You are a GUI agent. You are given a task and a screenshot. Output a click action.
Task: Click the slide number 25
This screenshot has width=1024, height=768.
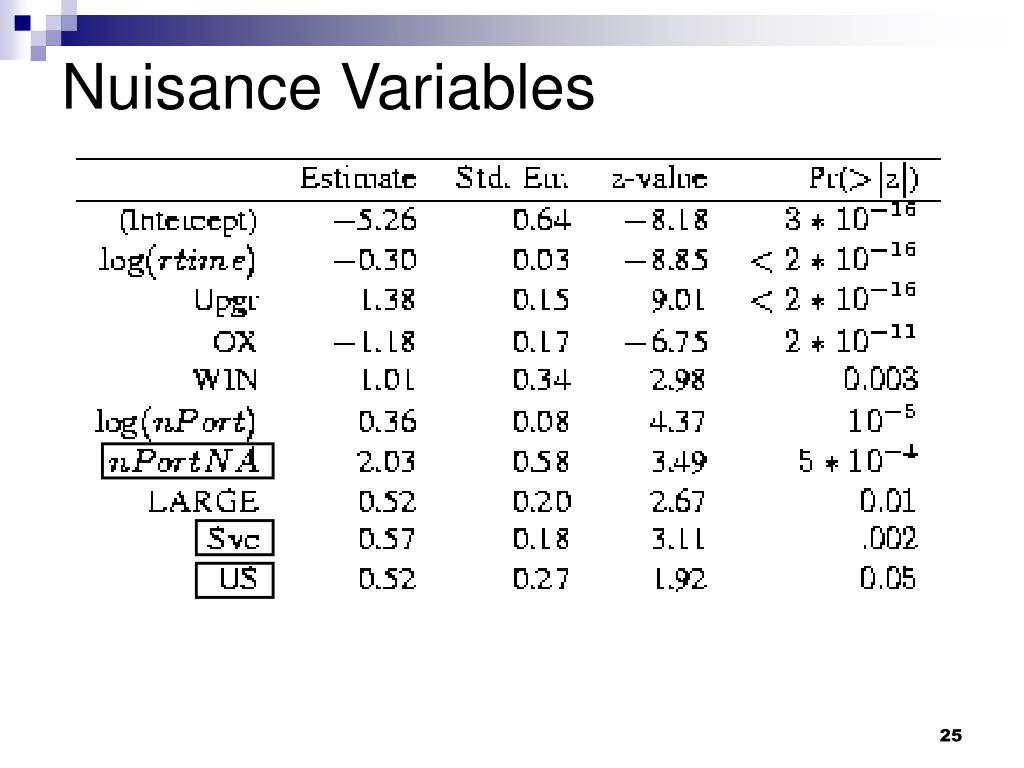[951, 735]
